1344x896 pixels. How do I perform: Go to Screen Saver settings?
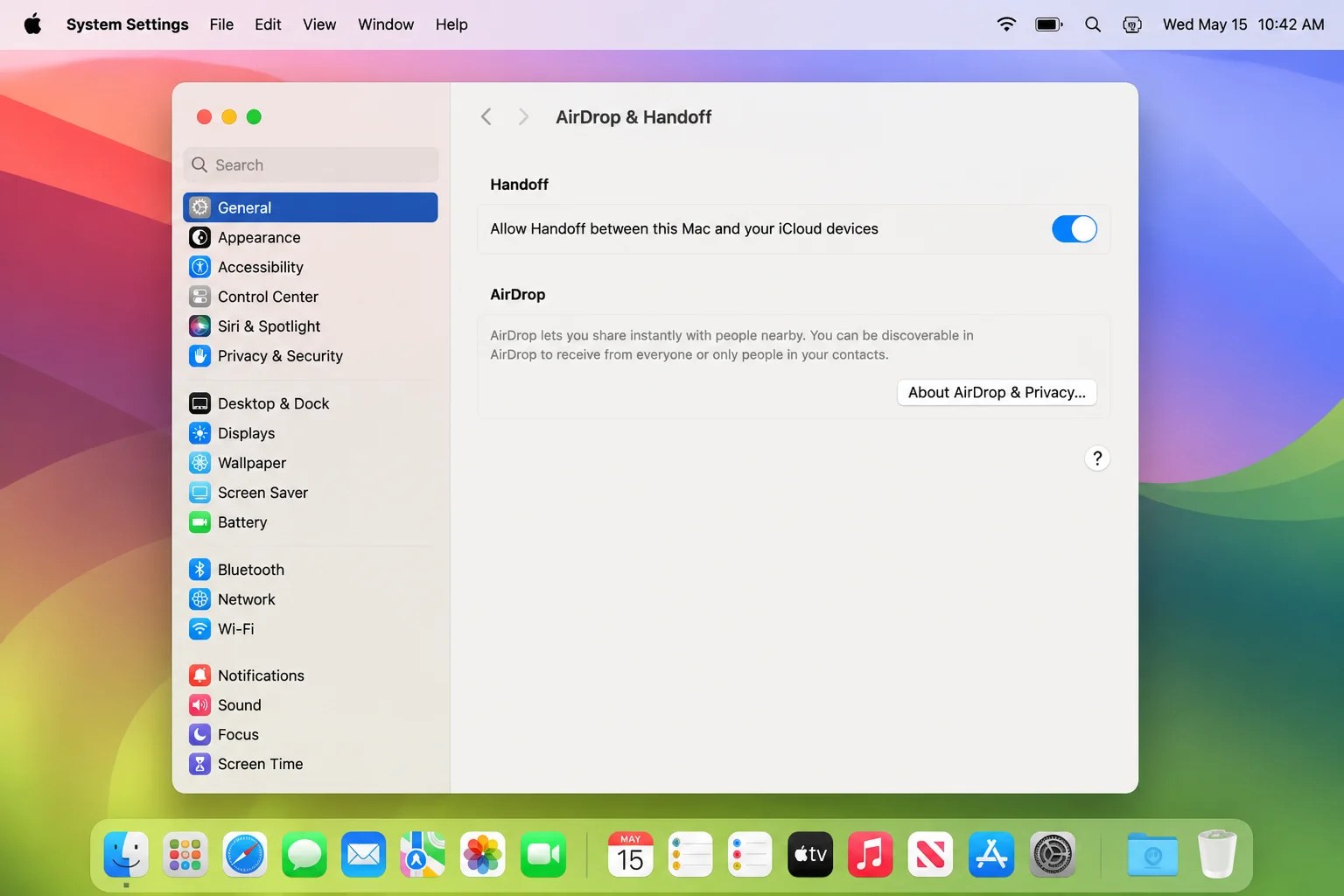point(310,493)
